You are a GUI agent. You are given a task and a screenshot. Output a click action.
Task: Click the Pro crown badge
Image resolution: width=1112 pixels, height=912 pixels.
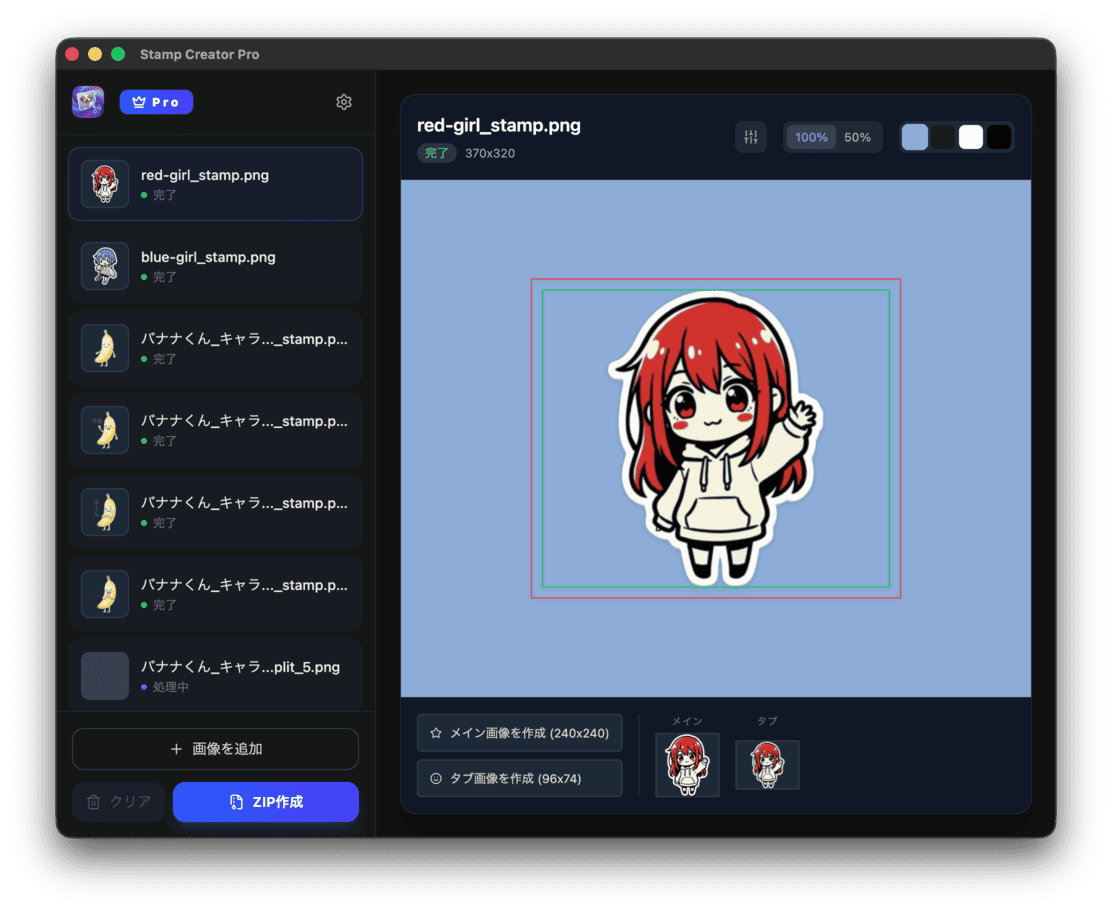point(156,101)
